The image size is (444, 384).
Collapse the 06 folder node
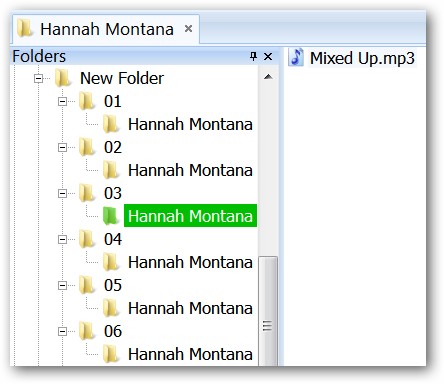[62, 331]
